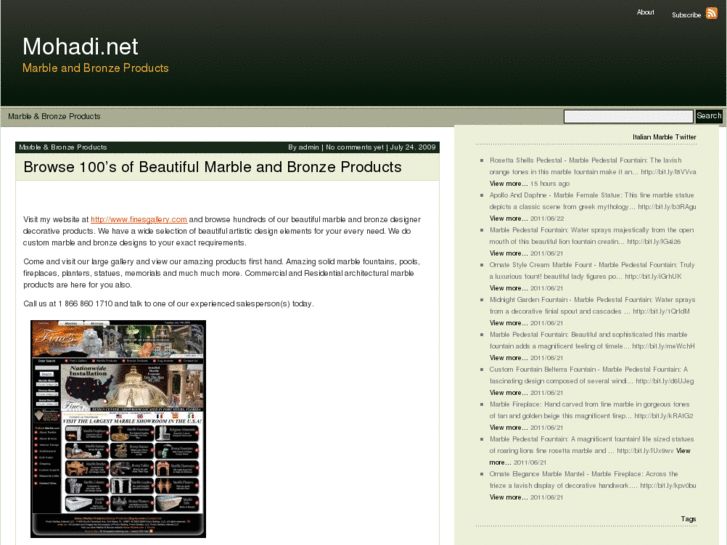Viewport: 727px width, 545px height.
Task: Open lion fountain tweet bit.ly link
Action: [654, 242]
